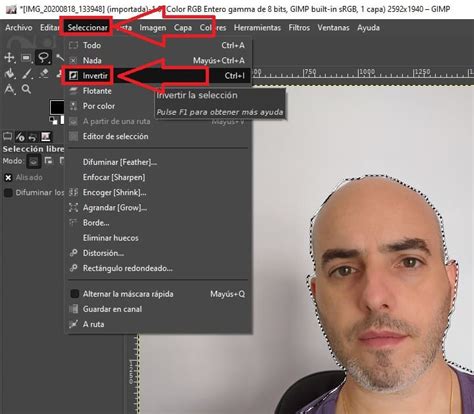Select the Rectangle Select tool
Screen dimensions: 474x414
[x=26, y=58]
